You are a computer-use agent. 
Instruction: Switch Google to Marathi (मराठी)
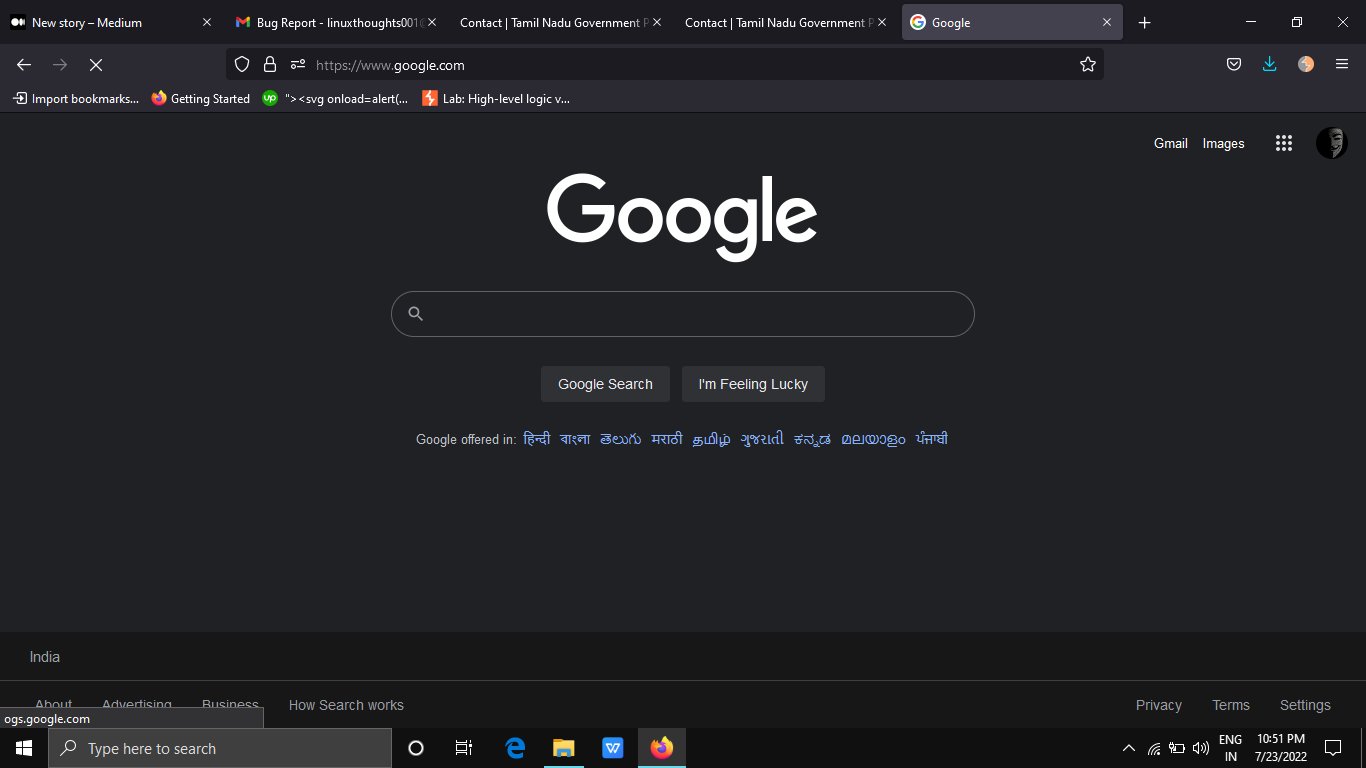pos(667,439)
